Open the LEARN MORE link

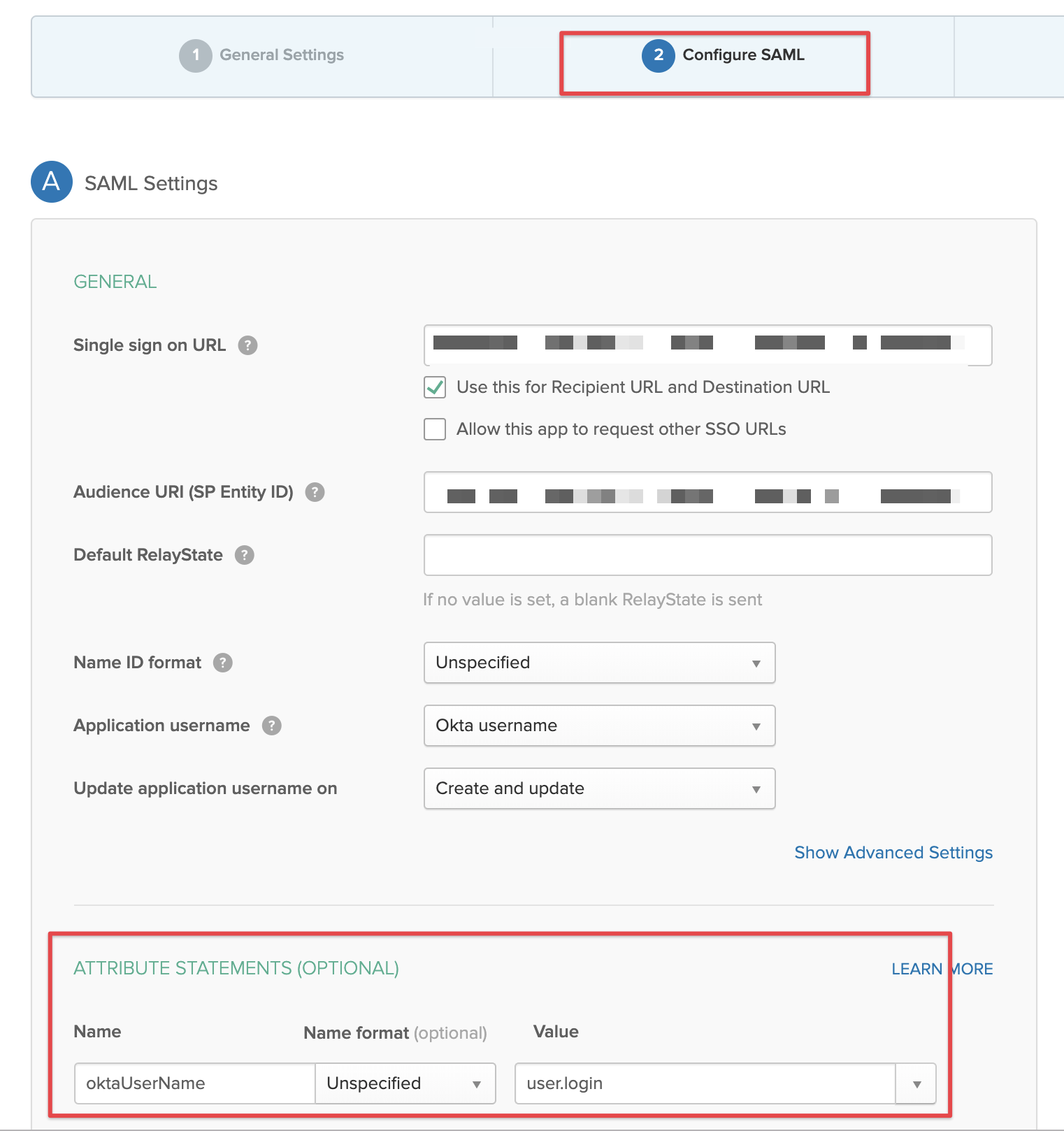941,969
